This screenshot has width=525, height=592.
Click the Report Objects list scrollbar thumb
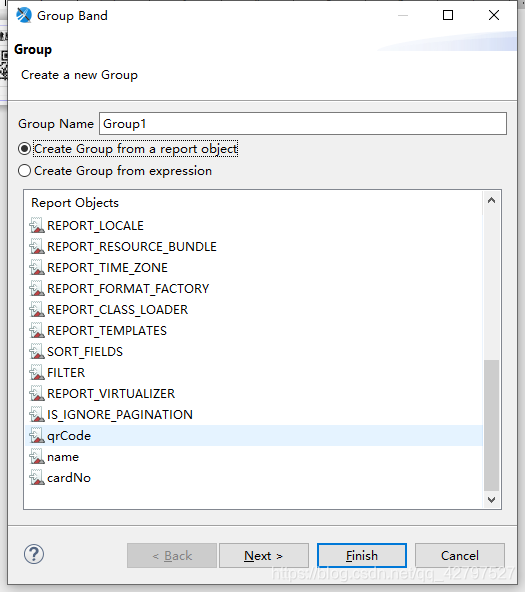[x=491, y=426]
